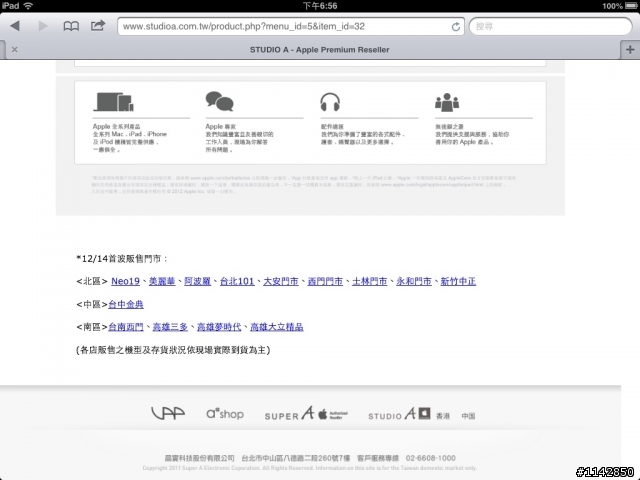
Task: Click the search box in the toolbar
Action: [550, 27]
